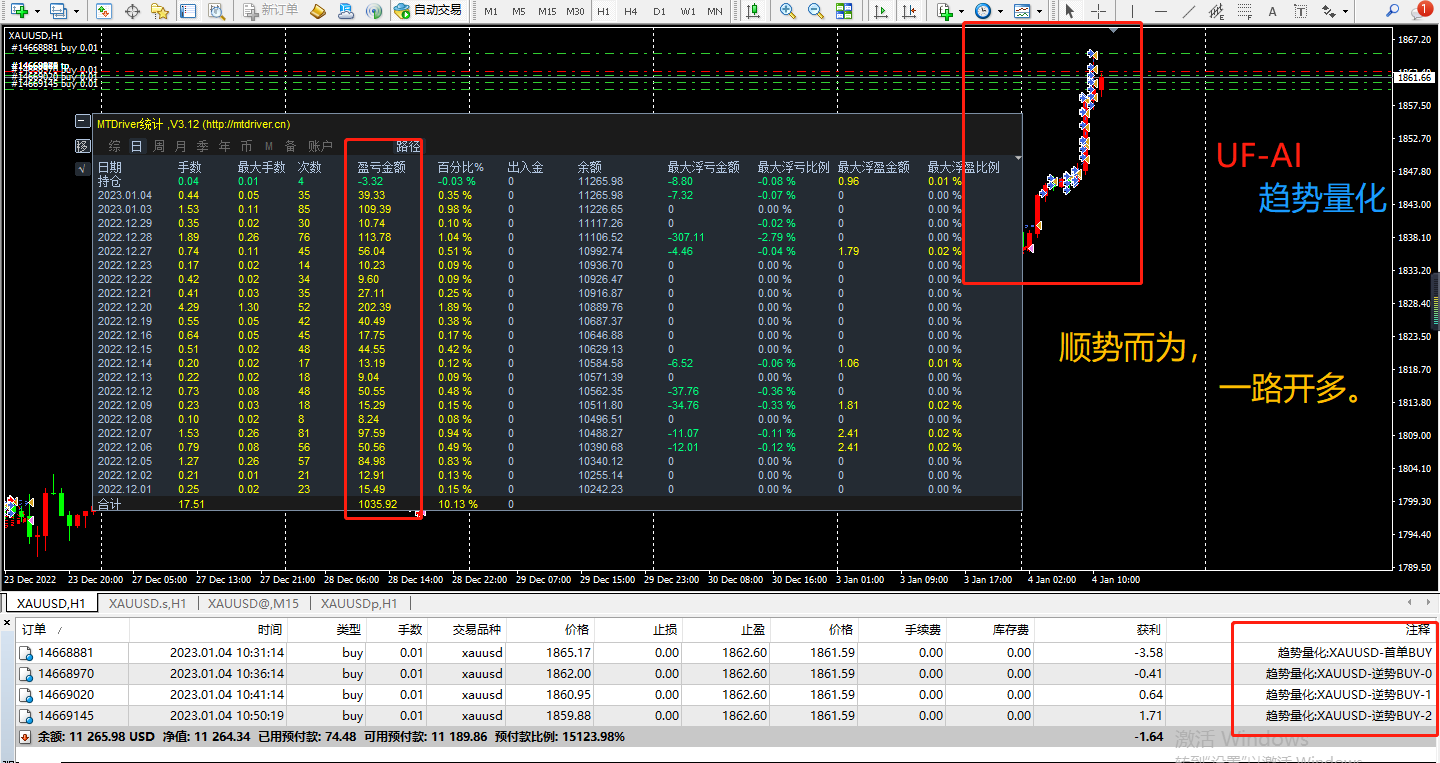Select the crosshair tool
This screenshot has height=763, width=1440.
tap(1098, 11)
